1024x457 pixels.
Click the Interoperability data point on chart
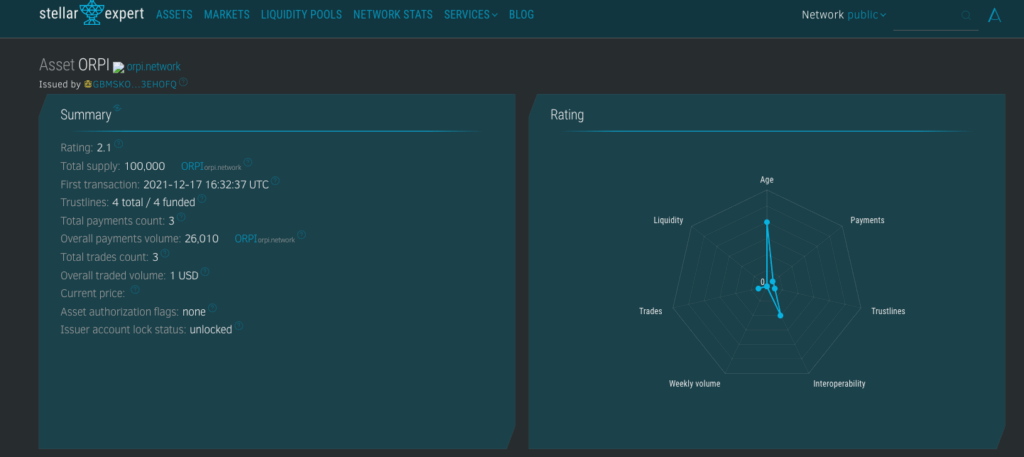[x=780, y=315]
